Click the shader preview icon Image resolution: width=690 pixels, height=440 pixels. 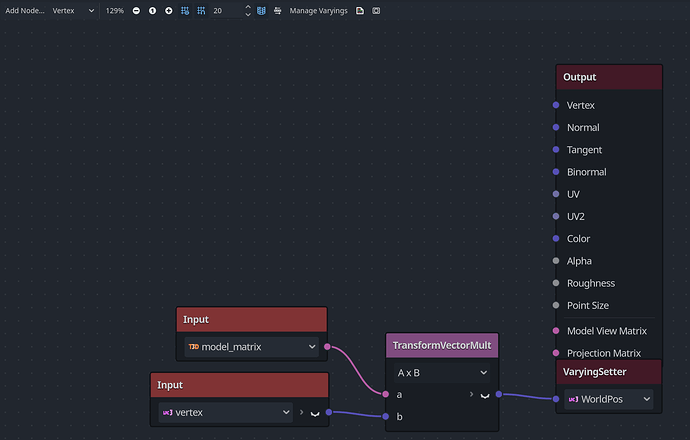(376, 11)
